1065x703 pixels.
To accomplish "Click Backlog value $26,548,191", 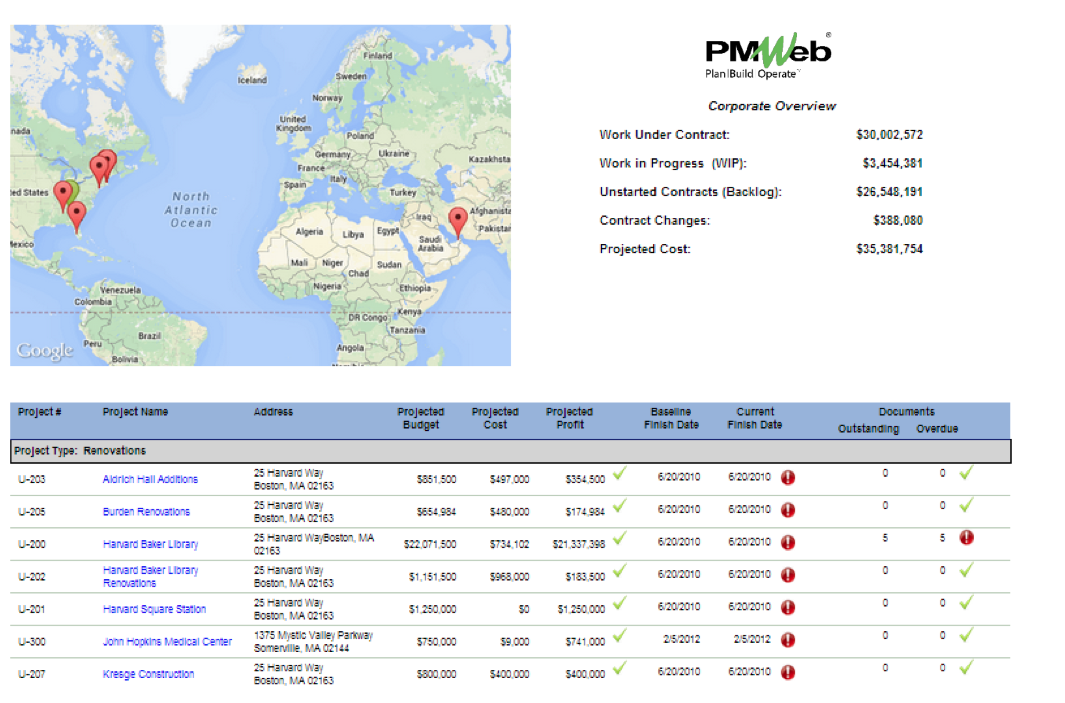I will pyautogui.click(x=889, y=192).
